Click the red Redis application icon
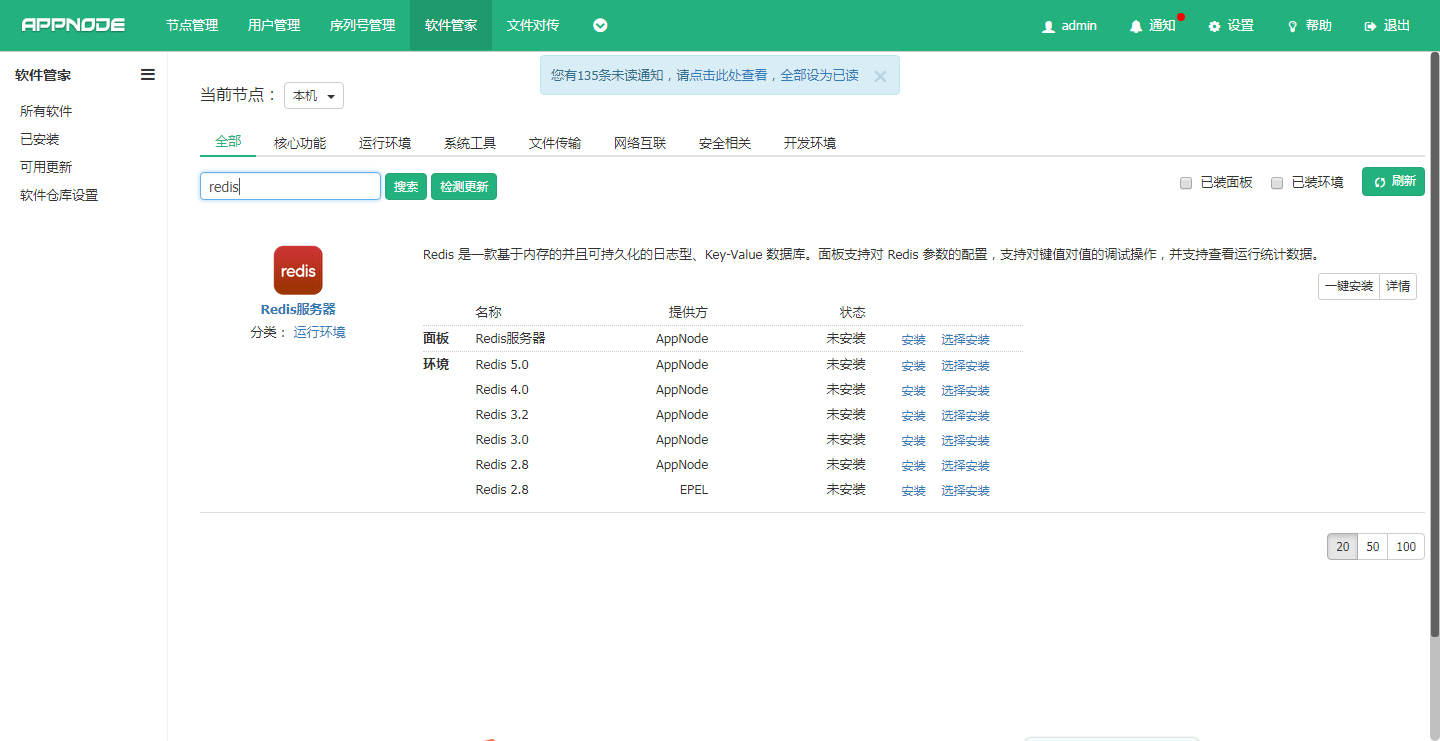Viewport: 1440px width, 741px height. [x=298, y=270]
